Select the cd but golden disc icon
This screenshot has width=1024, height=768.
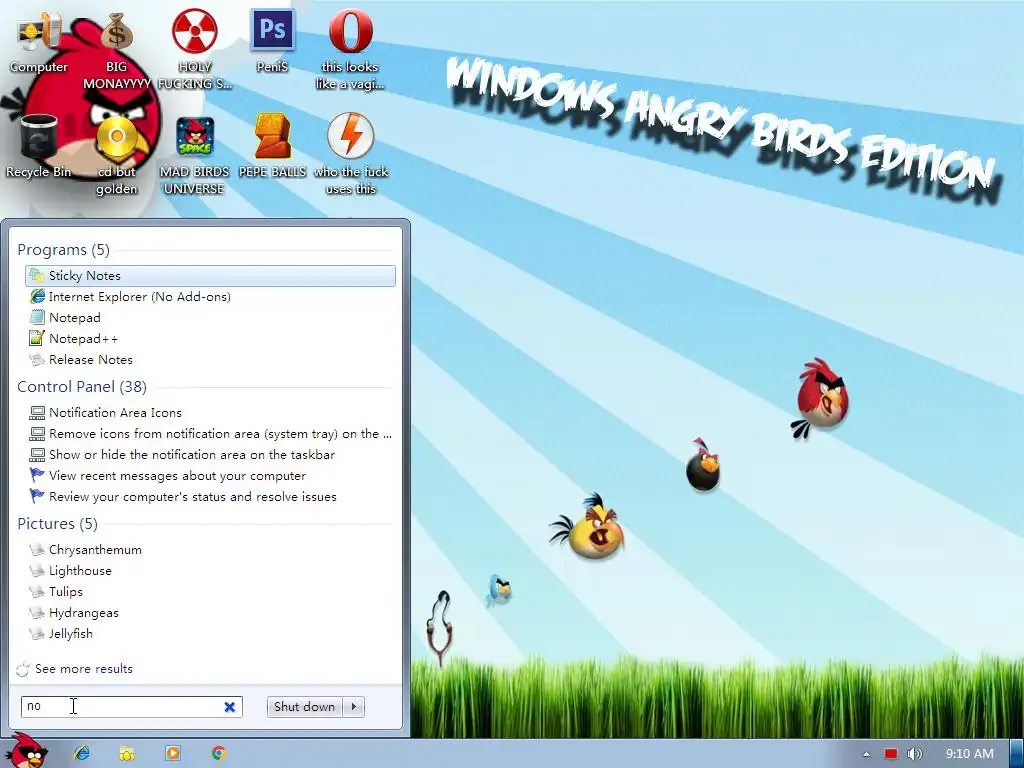pos(116,154)
